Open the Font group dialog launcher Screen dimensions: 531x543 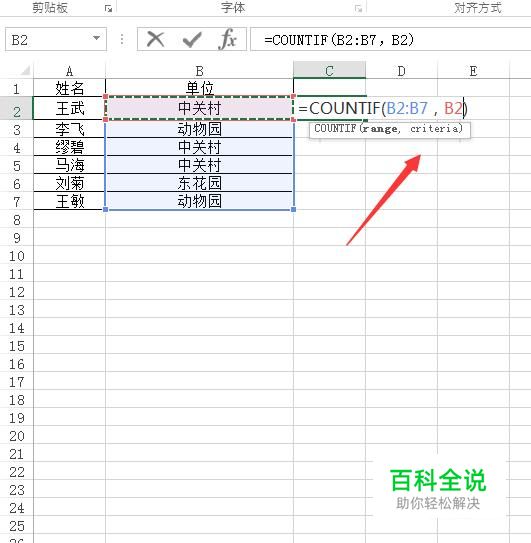point(359,9)
